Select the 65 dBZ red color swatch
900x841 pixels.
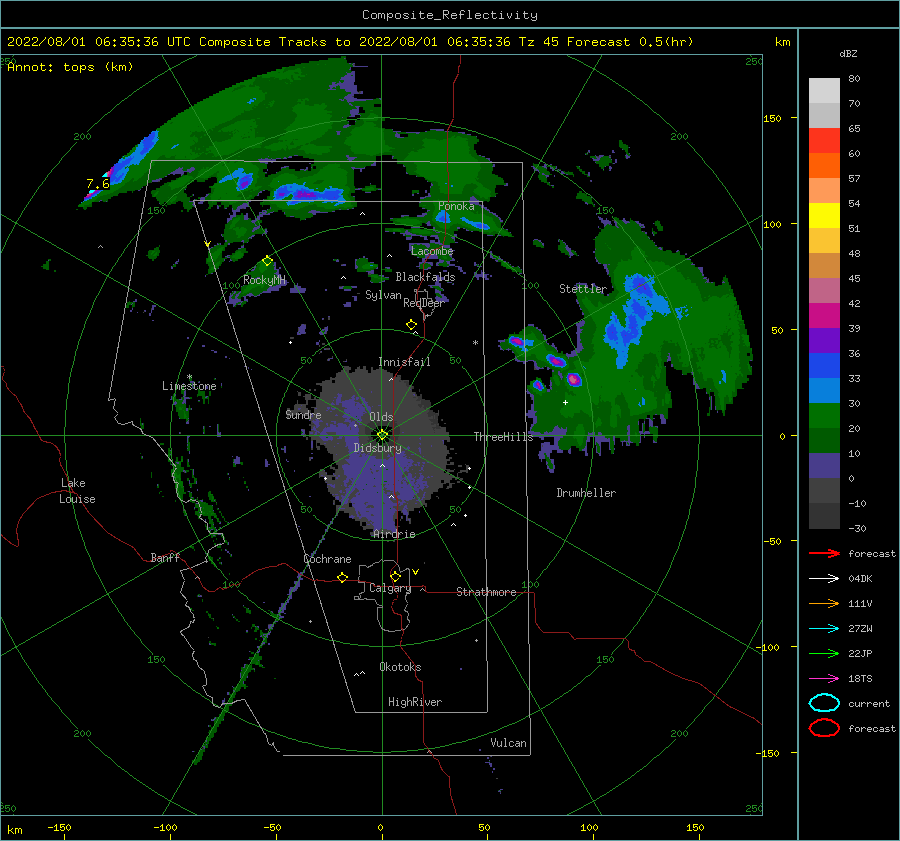coord(824,140)
